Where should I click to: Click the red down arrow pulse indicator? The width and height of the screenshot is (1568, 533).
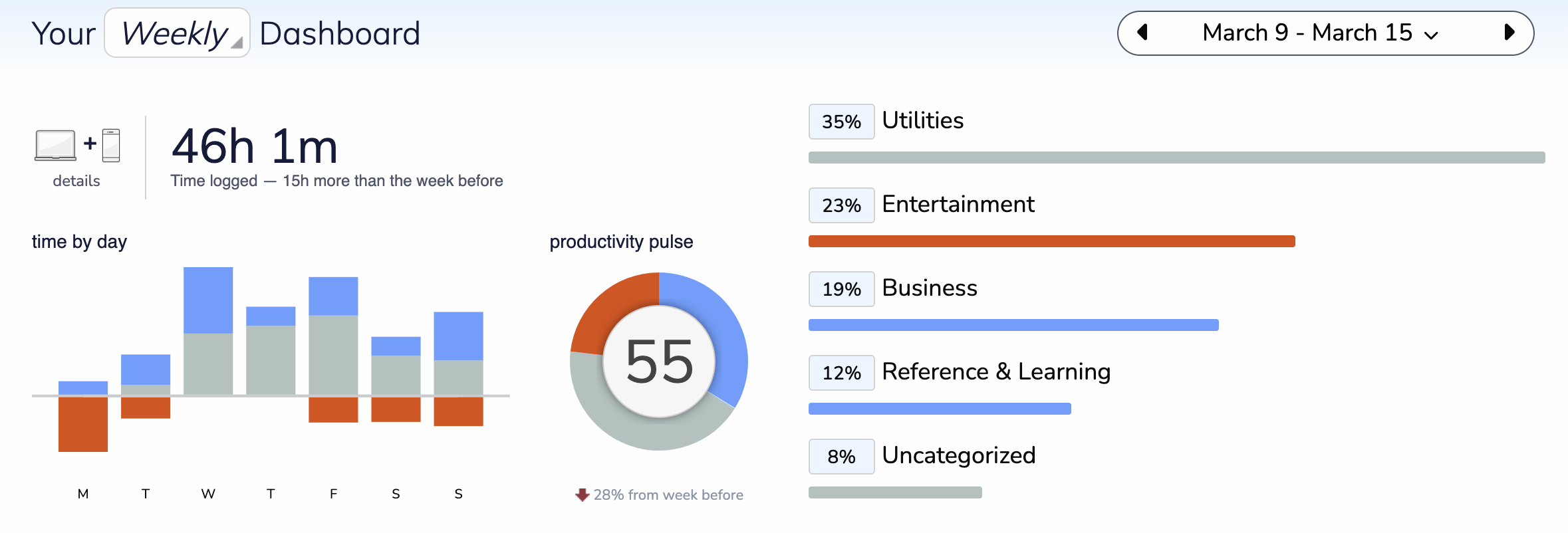tap(583, 495)
